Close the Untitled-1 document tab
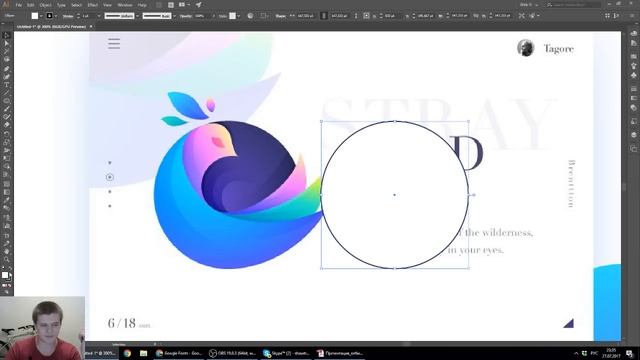Viewport: 640px width, 360px height. coord(91,27)
